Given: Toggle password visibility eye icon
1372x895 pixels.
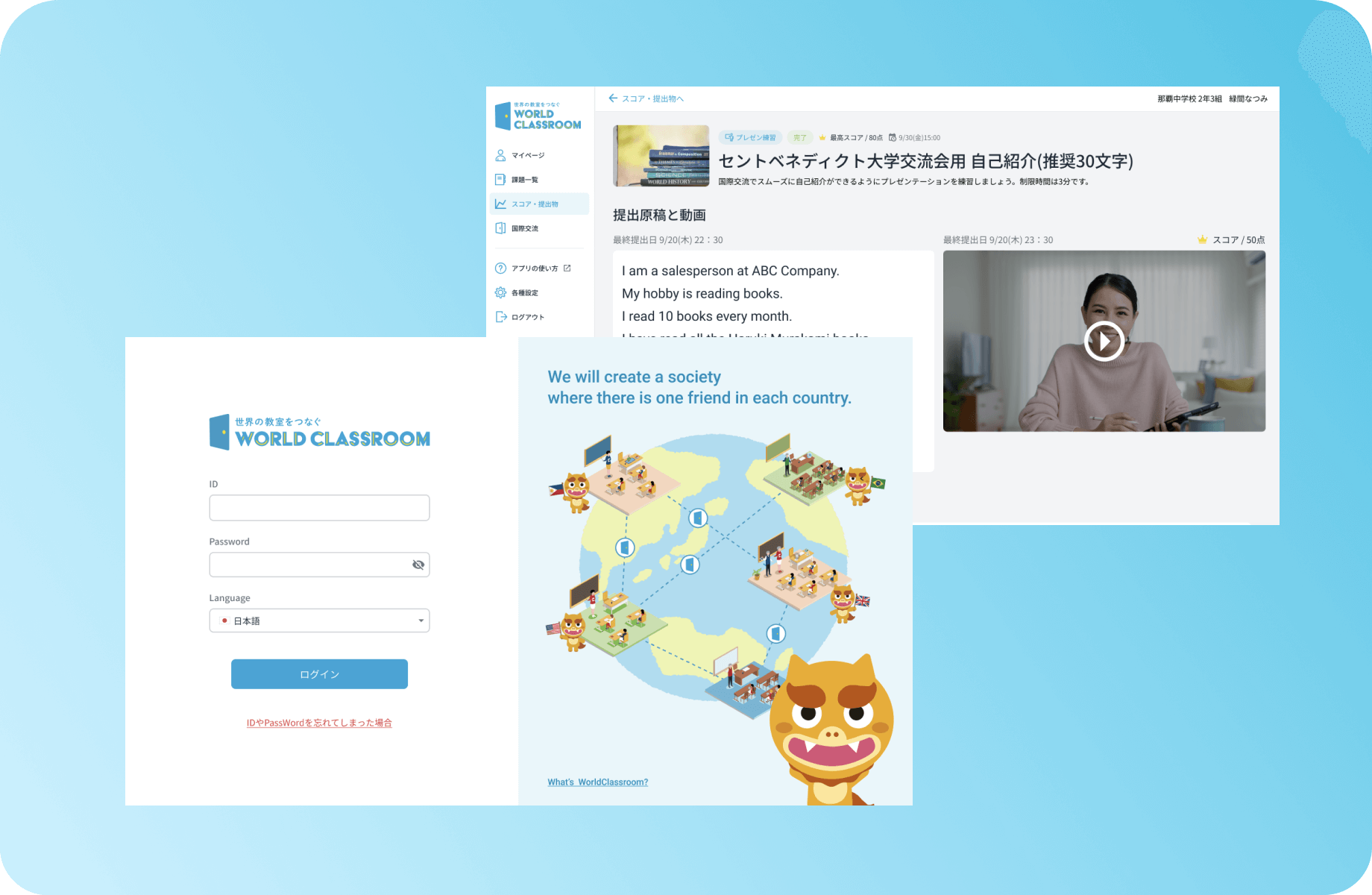Looking at the screenshot, I should 418,565.
